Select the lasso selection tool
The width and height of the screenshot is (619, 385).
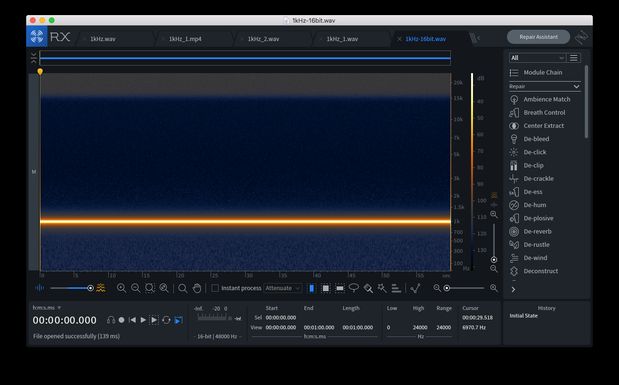(x=354, y=288)
